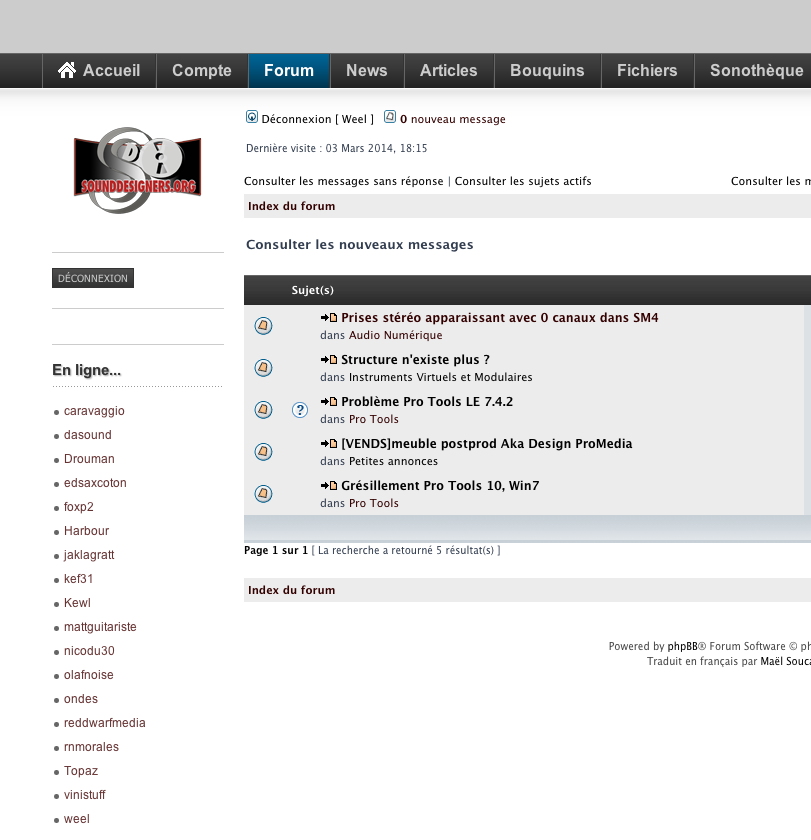Screen dimensions: 811x840
Task: Click latest-post arrow icon before 'Structure n'existe plus ?'
Action: [329, 360]
